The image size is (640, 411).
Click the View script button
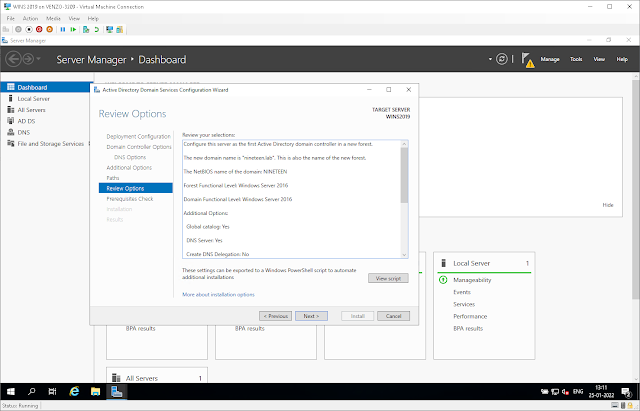(388, 278)
